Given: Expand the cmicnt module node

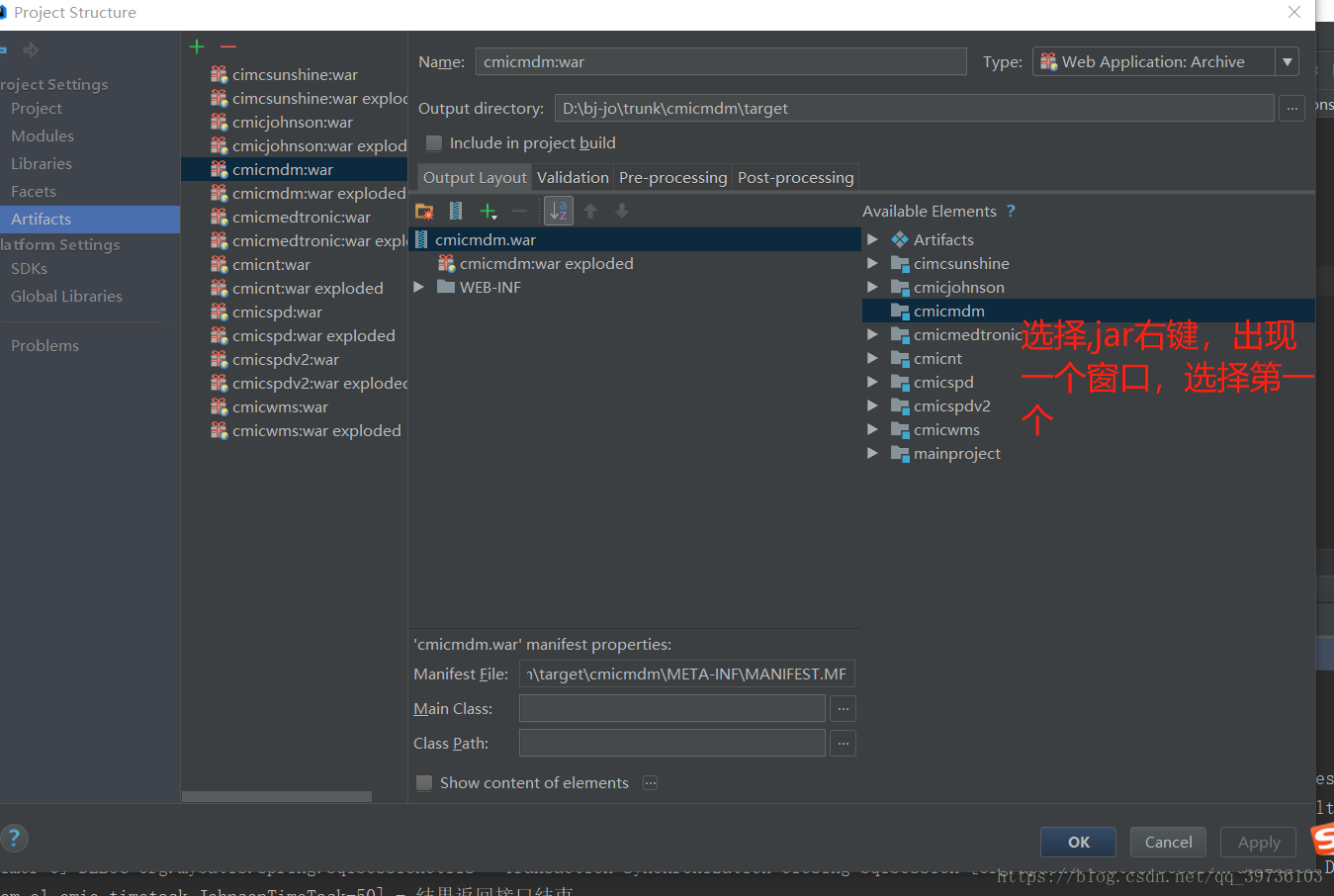Looking at the screenshot, I should (872, 358).
